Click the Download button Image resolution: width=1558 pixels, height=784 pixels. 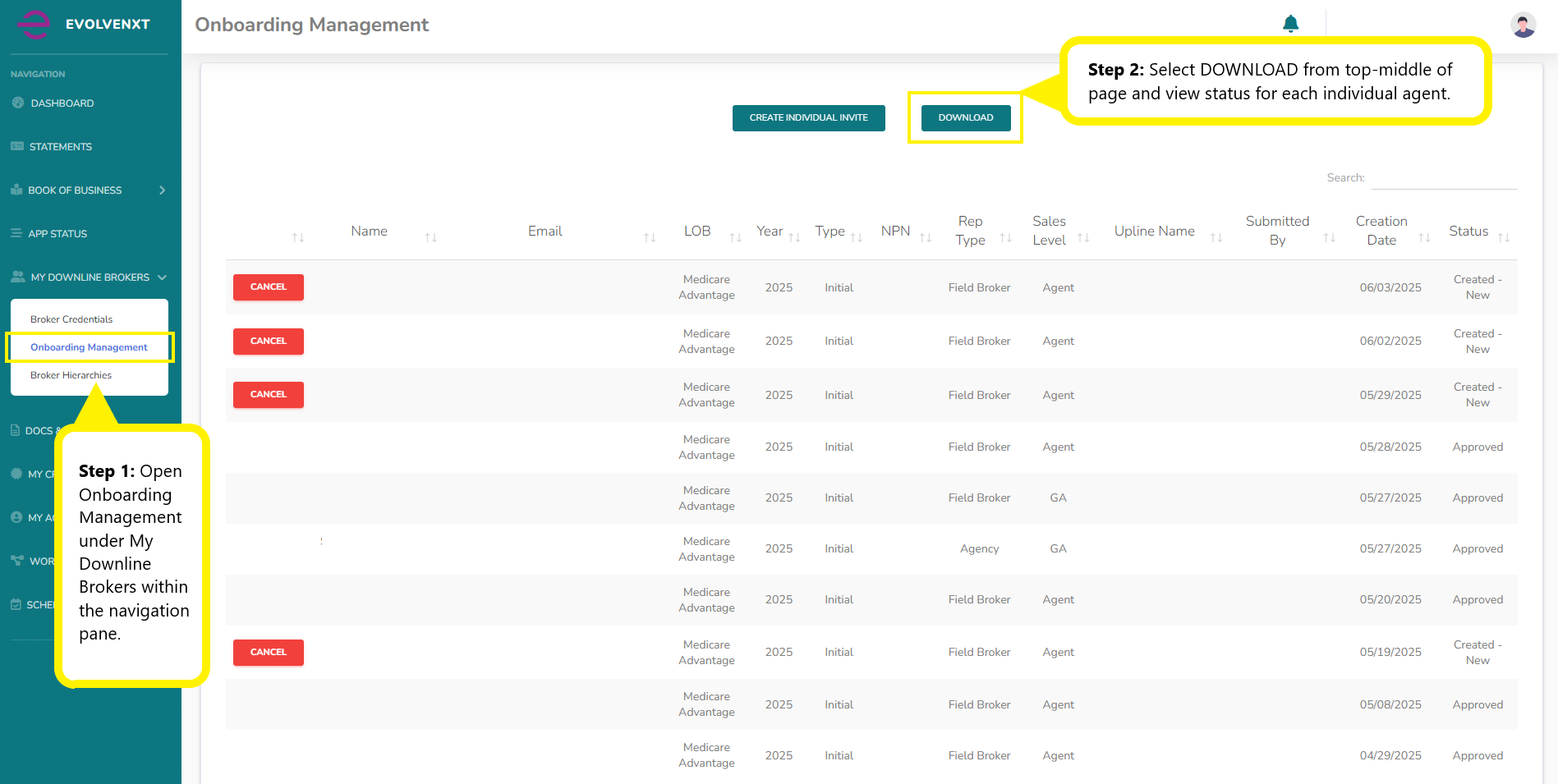click(965, 118)
